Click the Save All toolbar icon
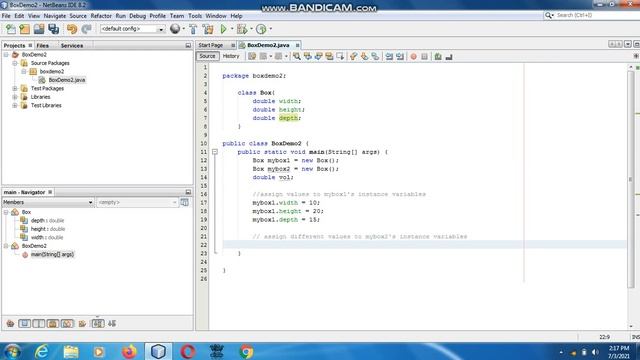 pyautogui.click(x=53, y=29)
